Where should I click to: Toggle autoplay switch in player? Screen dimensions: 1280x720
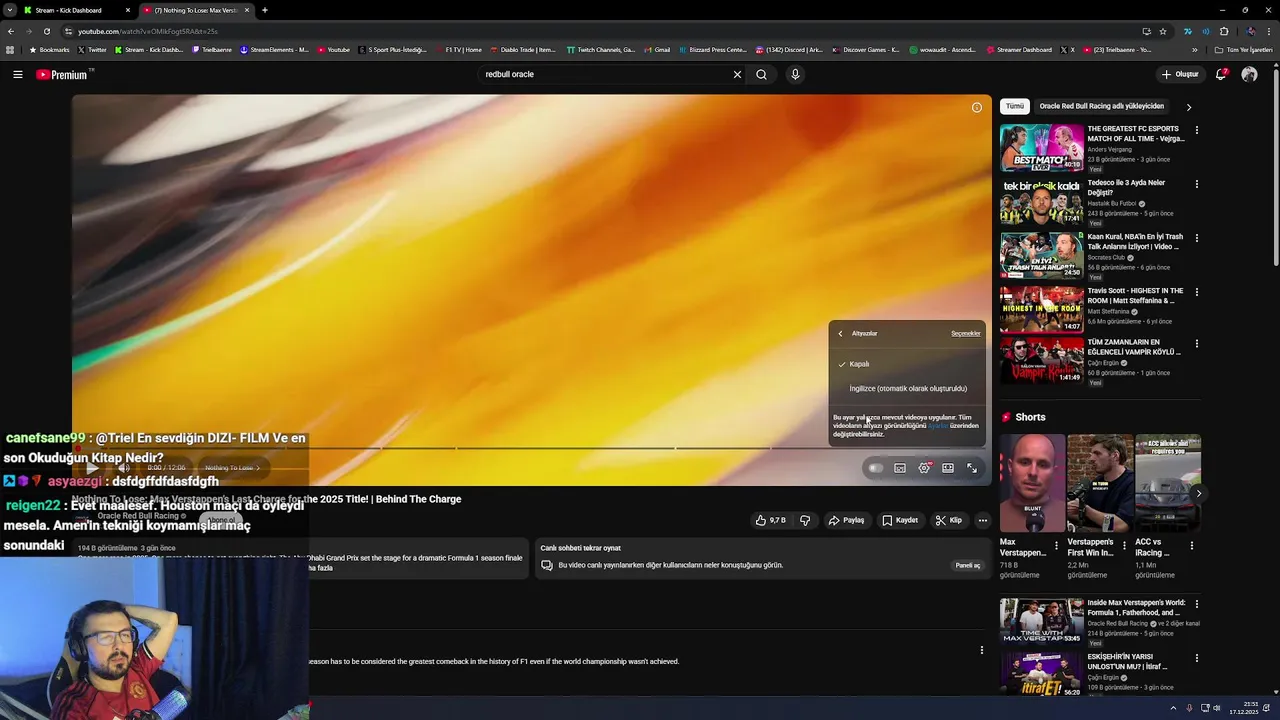[875, 468]
